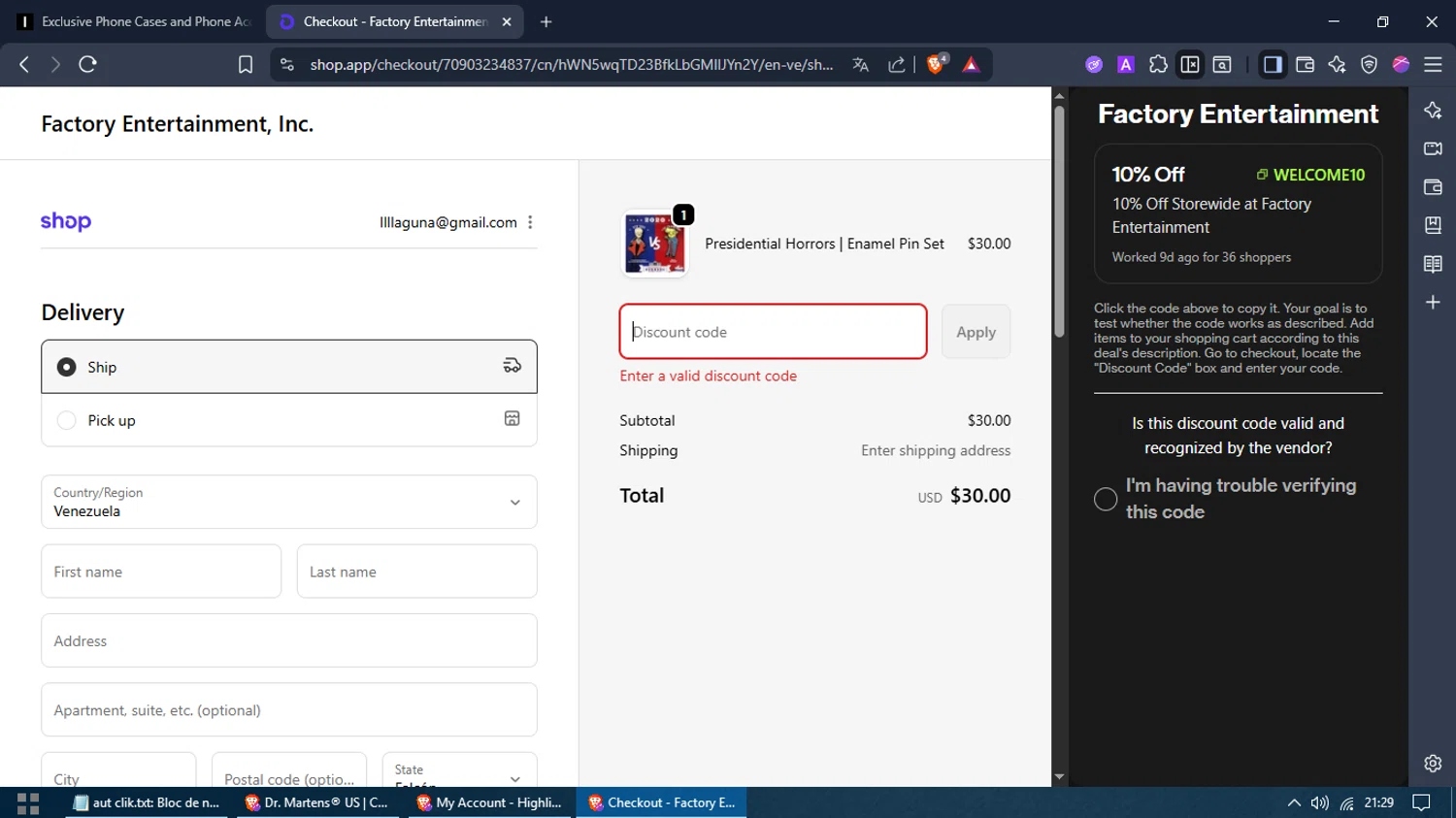Open the browser hamburger menu
This screenshot has height=818, width=1456.
[x=1433, y=64]
